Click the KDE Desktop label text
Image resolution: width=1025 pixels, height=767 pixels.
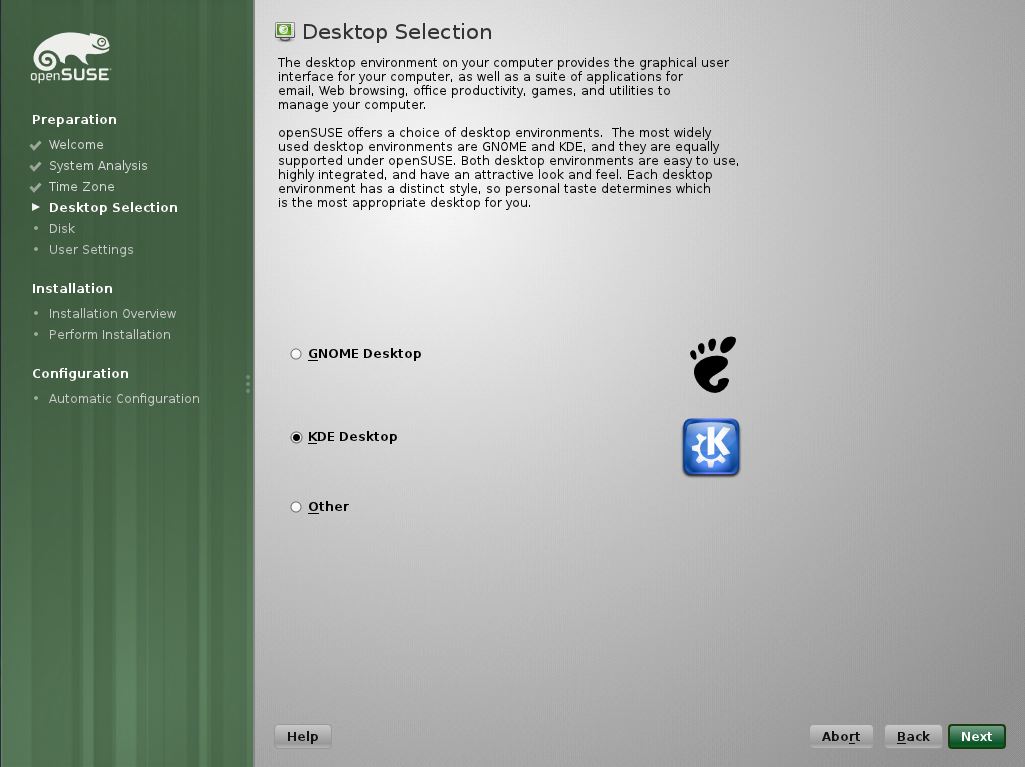tap(353, 437)
